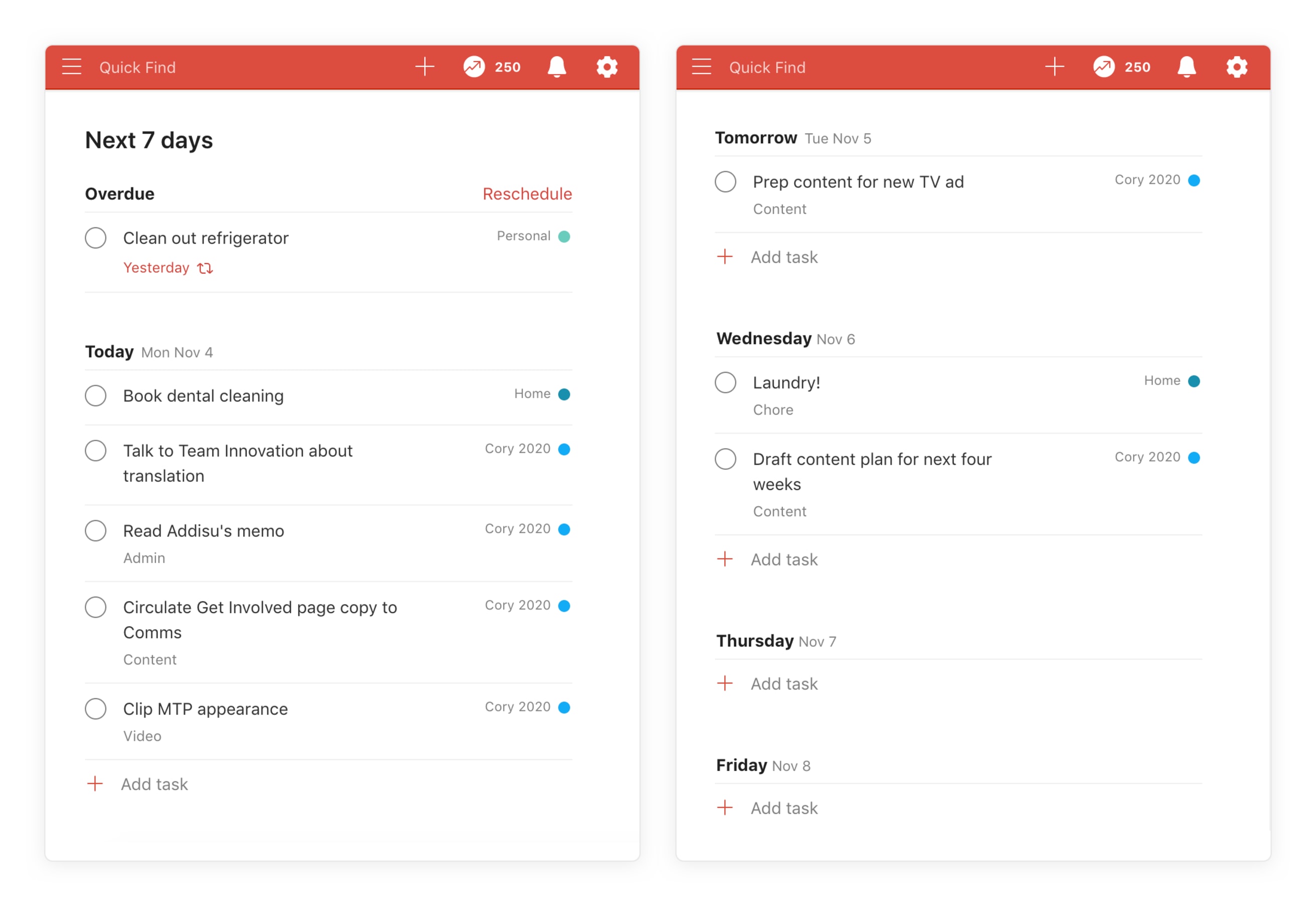Screen dimensions: 1316x906
Task: Click the recurring icon next to Yesterday
Action: tap(205, 268)
